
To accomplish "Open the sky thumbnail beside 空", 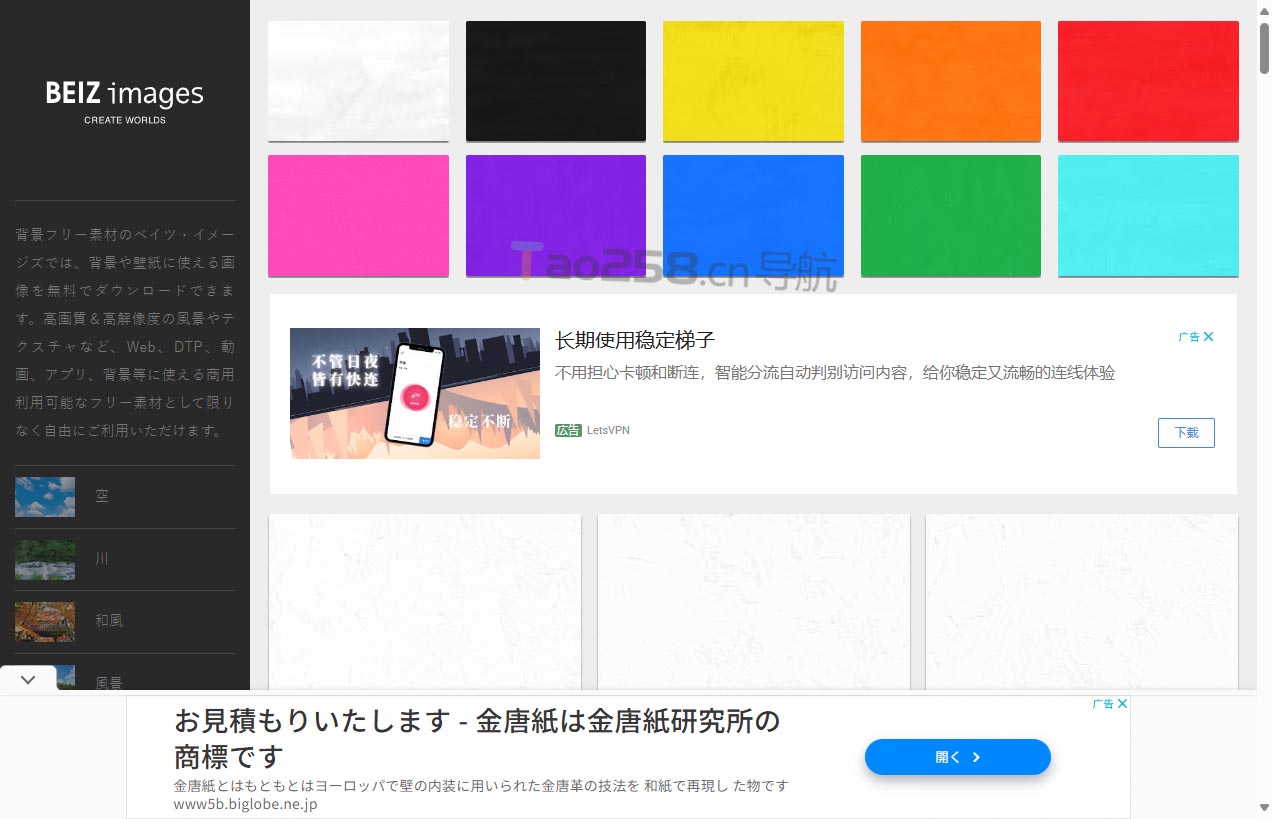I will coord(45,497).
